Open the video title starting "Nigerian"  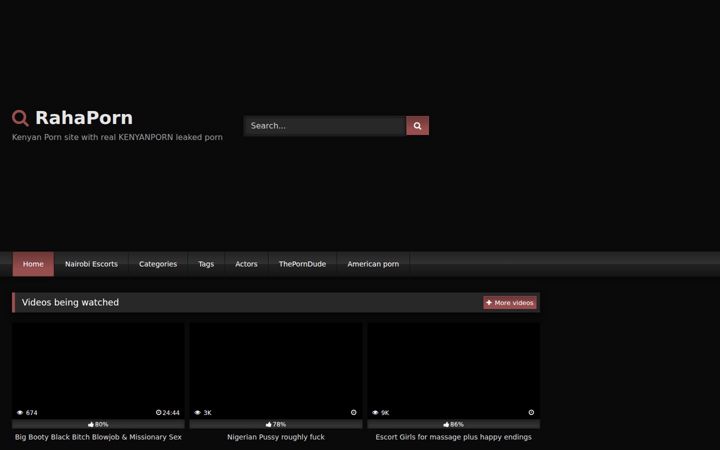276,437
